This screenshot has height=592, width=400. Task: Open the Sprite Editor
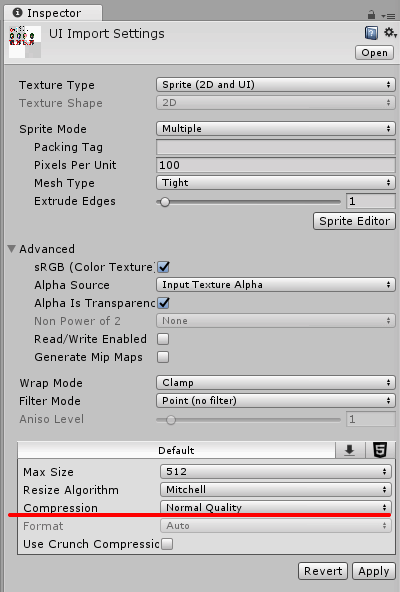[354, 221]
